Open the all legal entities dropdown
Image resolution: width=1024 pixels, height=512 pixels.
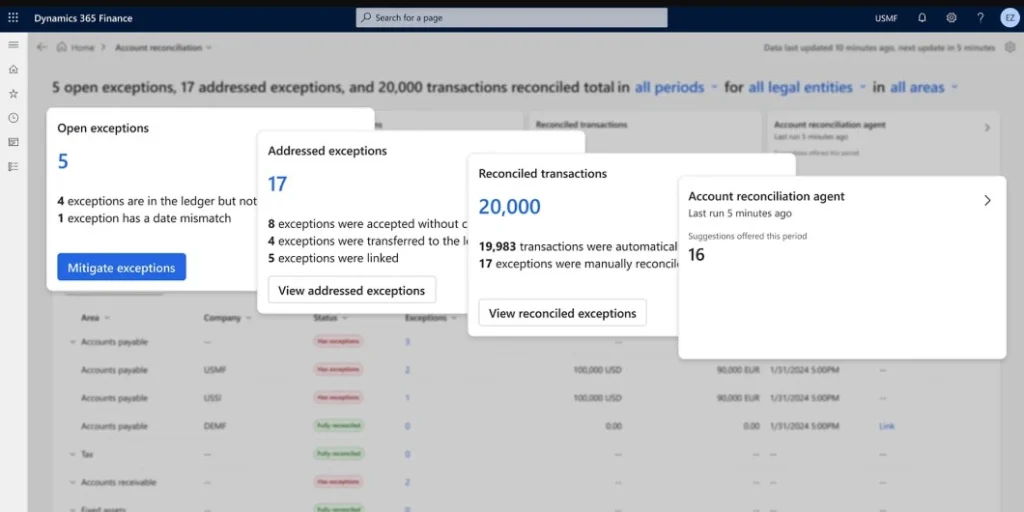(x=807, y=87)
